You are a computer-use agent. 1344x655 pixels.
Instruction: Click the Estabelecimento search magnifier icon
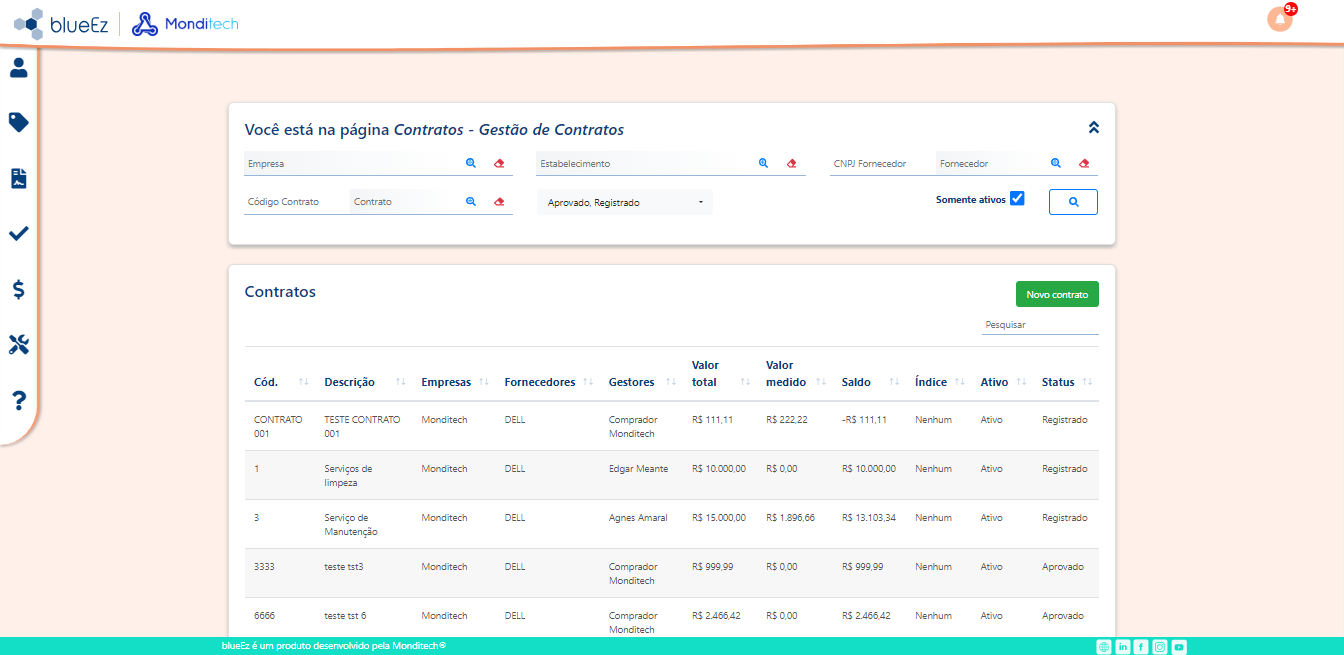763,163
